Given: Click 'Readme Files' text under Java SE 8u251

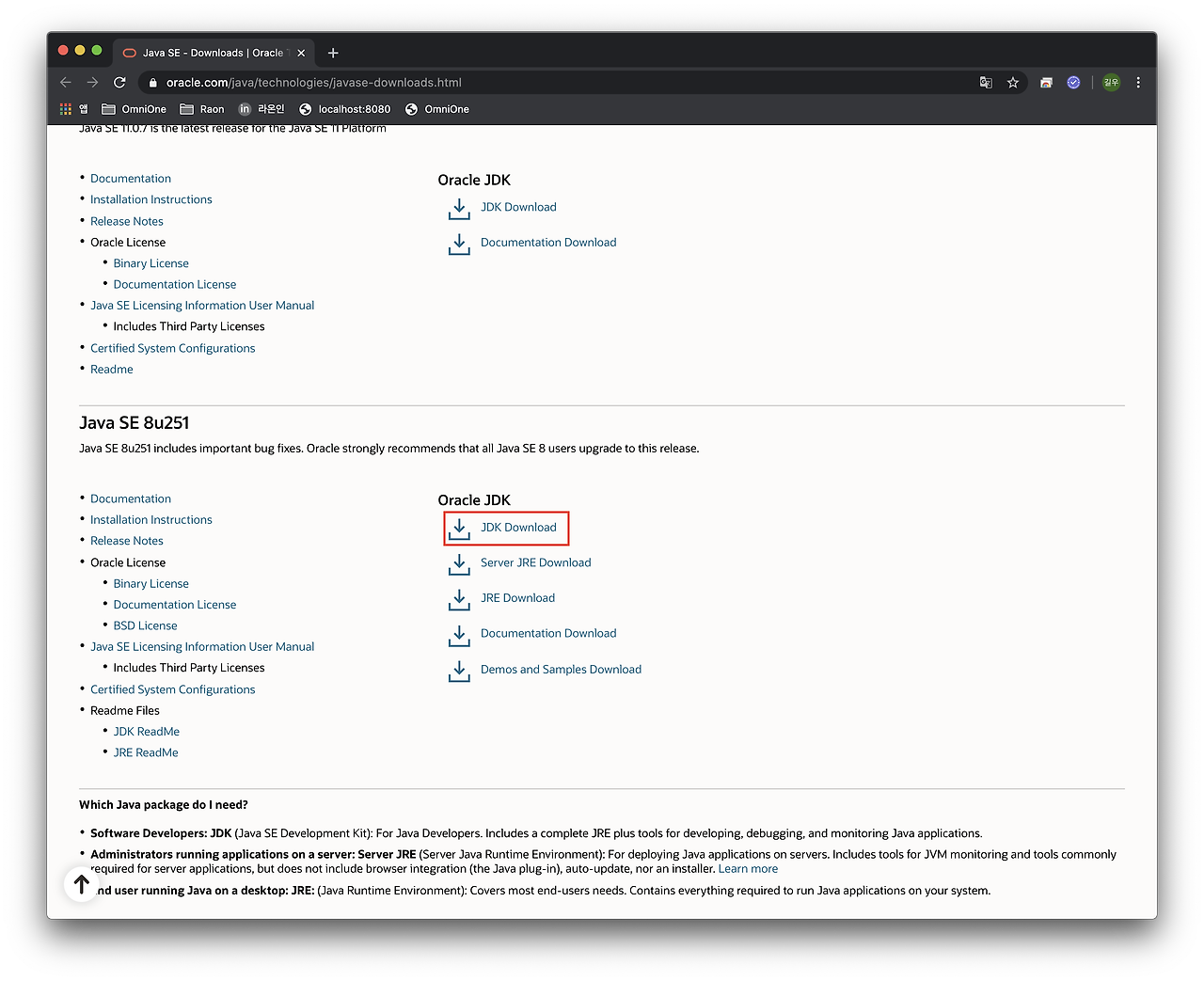Looking at the screenshot, I should point(125,711).
